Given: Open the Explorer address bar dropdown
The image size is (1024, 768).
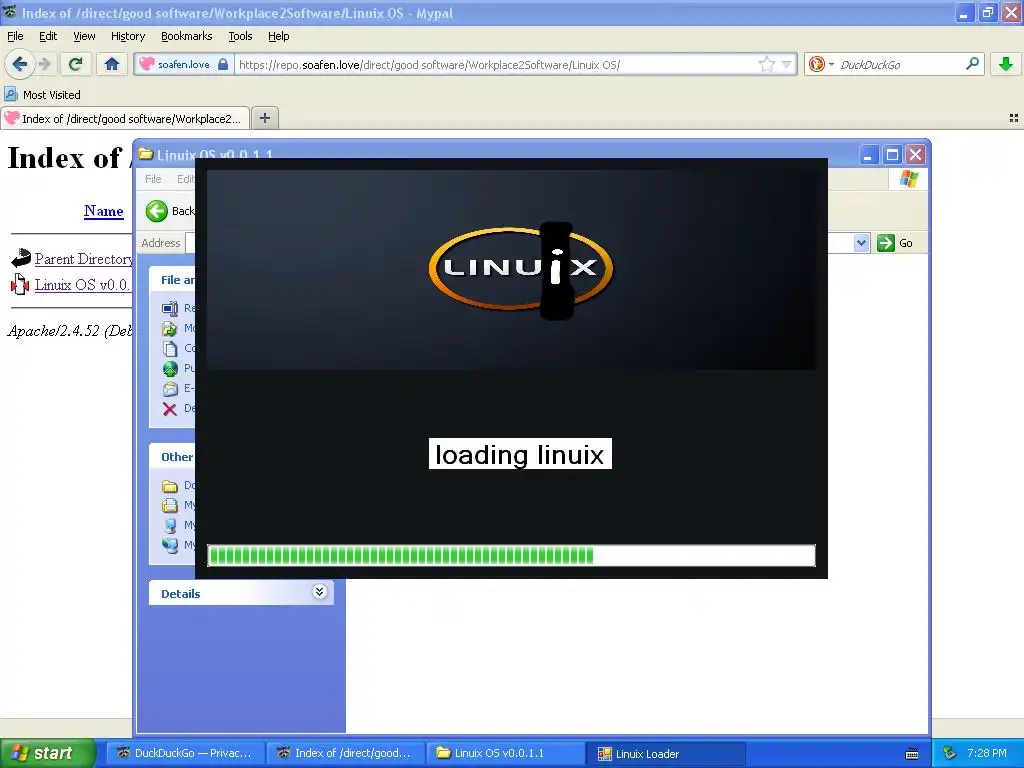Looking at the screenshot, I should coord(861,243).
